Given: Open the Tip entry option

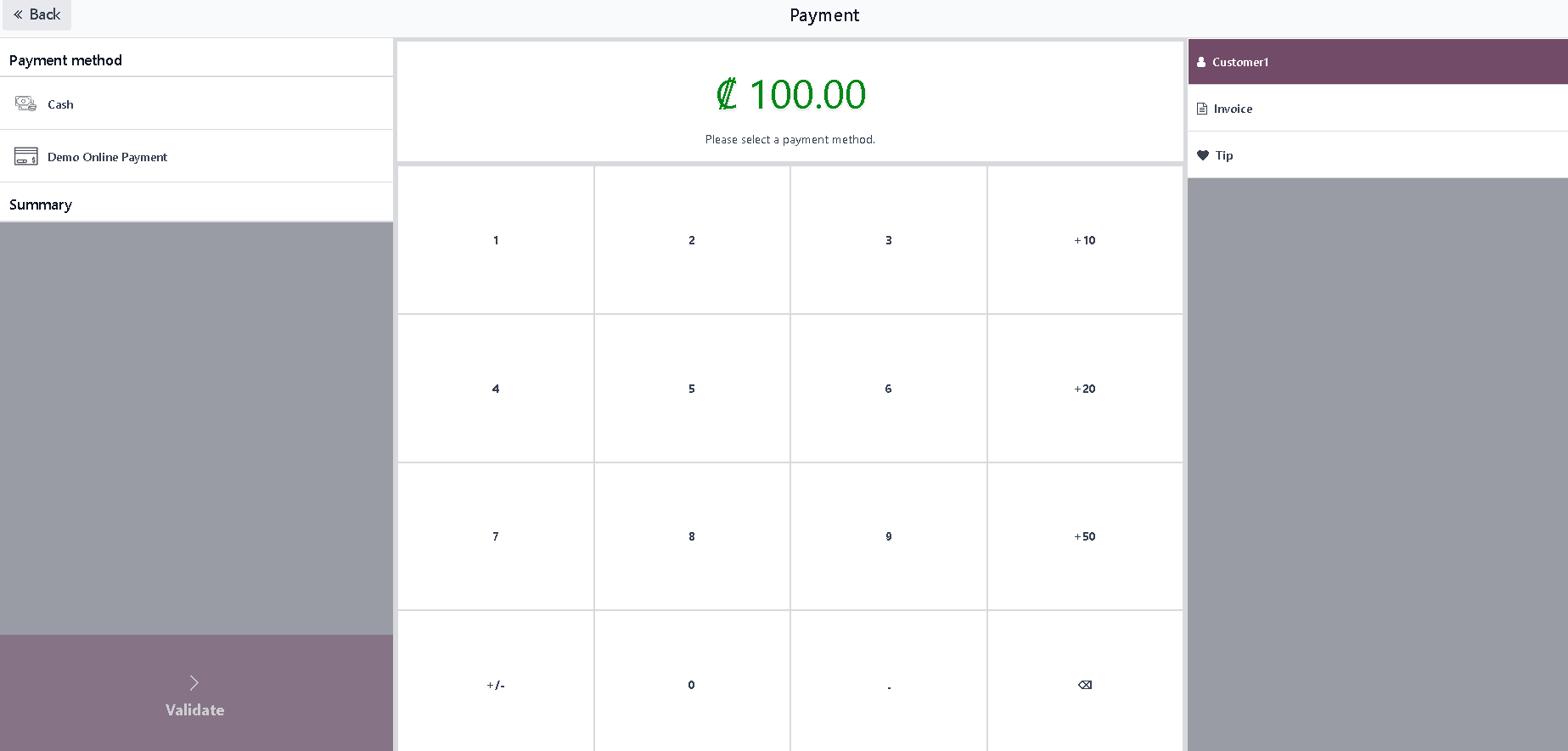Looking at the screenshot, I should pos(1378,155).
